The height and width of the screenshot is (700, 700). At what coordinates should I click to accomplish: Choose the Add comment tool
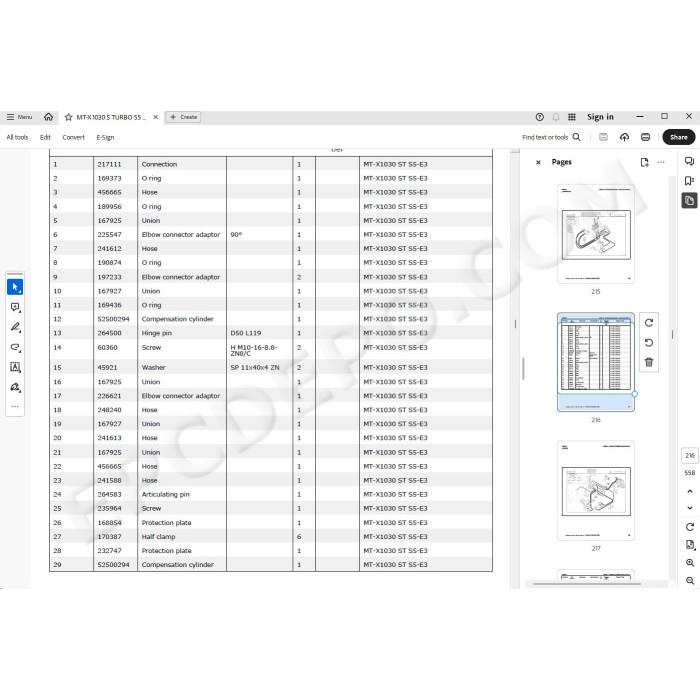click(x=15, y=307)
